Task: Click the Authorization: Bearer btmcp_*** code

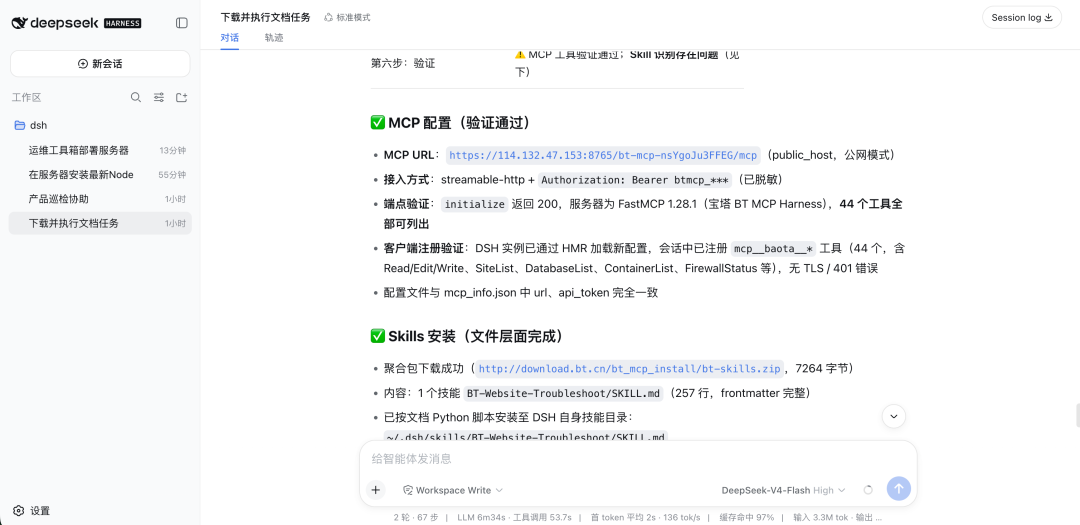Action: pos(634,180)
